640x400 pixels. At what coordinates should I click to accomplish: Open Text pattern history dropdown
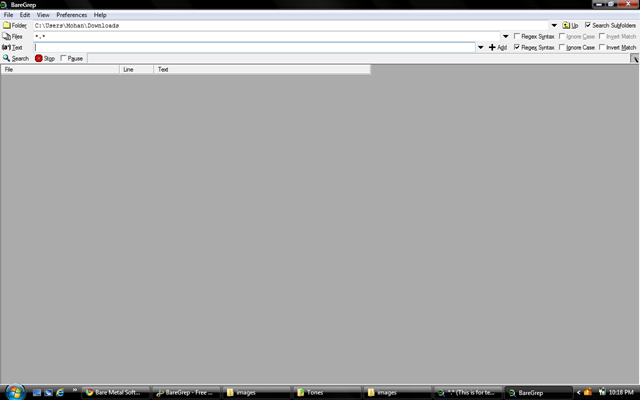480,47
